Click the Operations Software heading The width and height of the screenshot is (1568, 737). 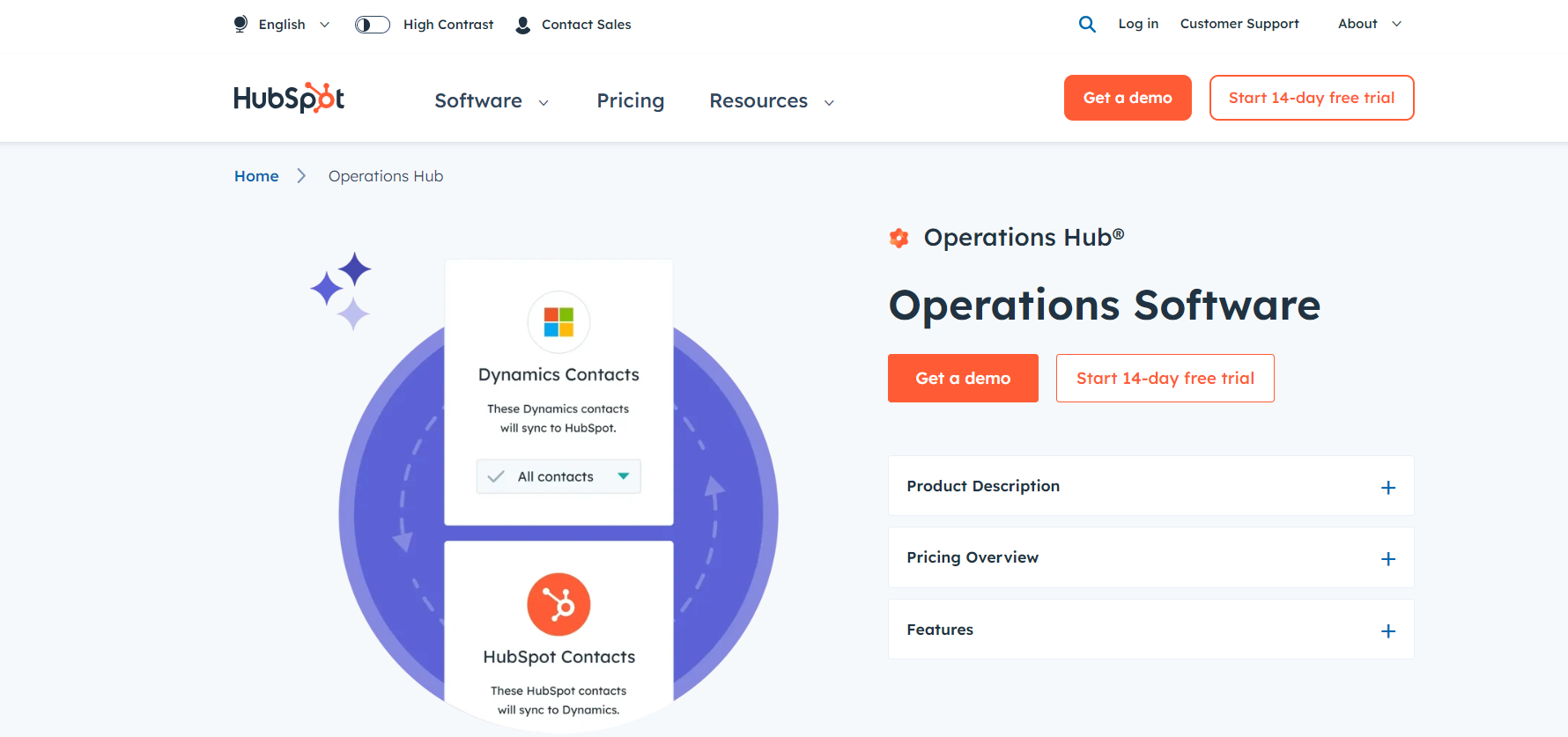click(x=1105, y=306)
